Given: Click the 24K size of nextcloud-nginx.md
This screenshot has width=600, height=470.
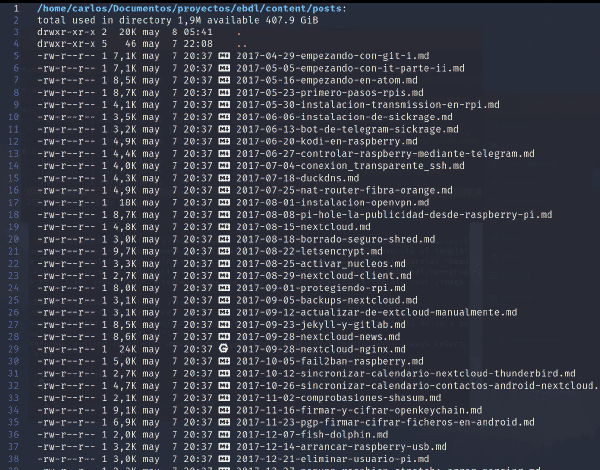Looking at the screenshot, I should (x=127, y=349).
